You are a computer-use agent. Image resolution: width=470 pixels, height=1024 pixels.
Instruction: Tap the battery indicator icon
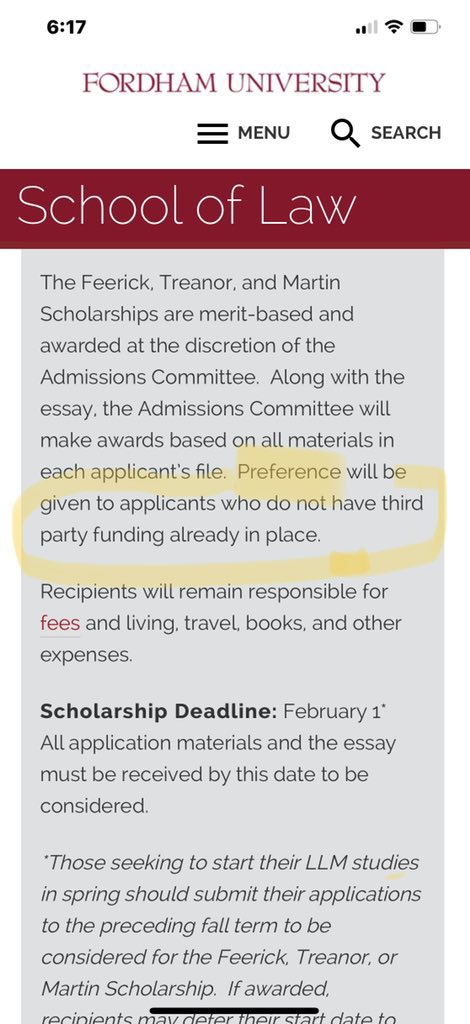click(426, 27)
